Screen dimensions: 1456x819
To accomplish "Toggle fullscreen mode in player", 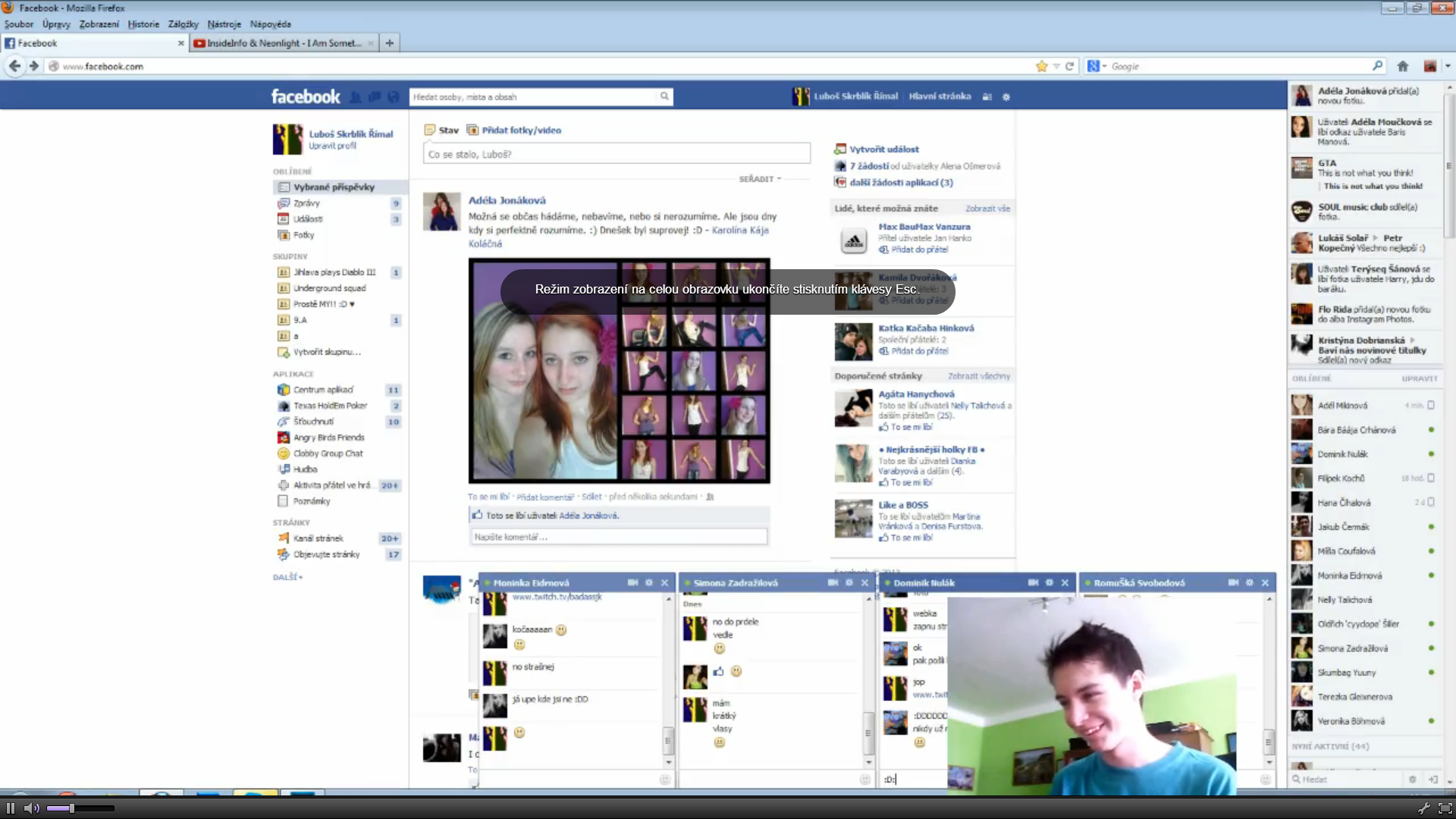I will (1445, 808).
